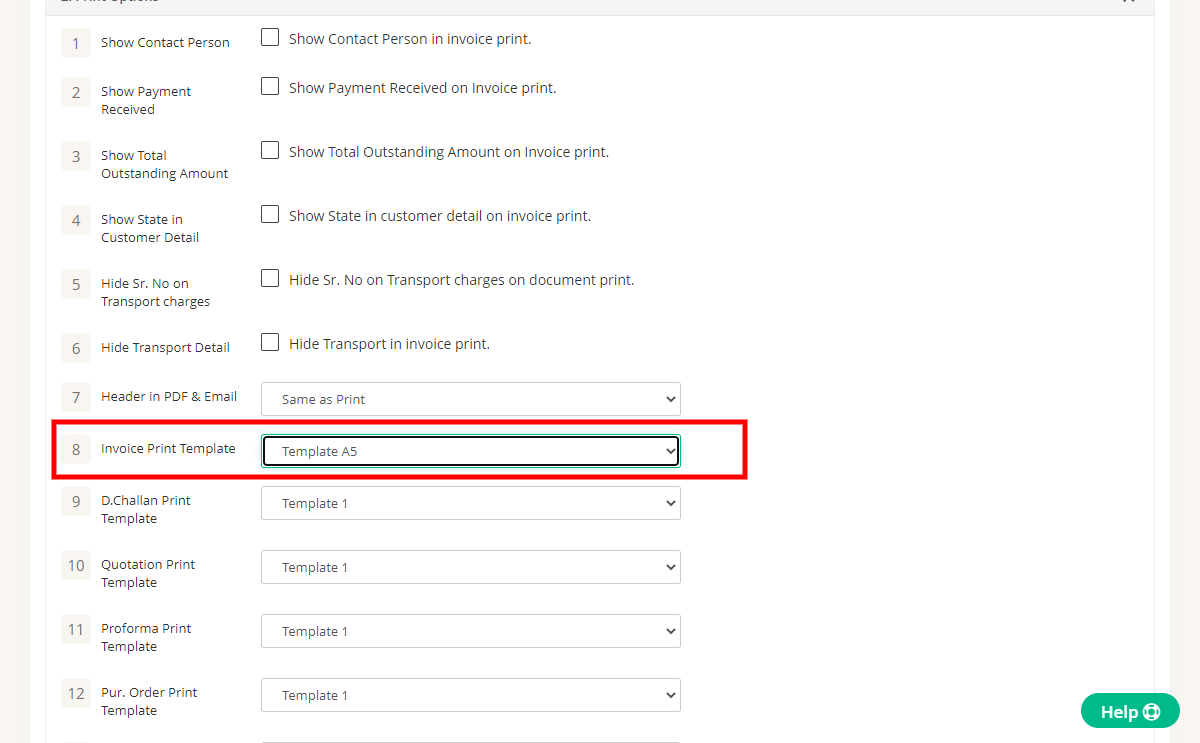This screenshot has width=1200, height=743.
Task: Enable Show State in customer detail
Action: coord(270,214)
